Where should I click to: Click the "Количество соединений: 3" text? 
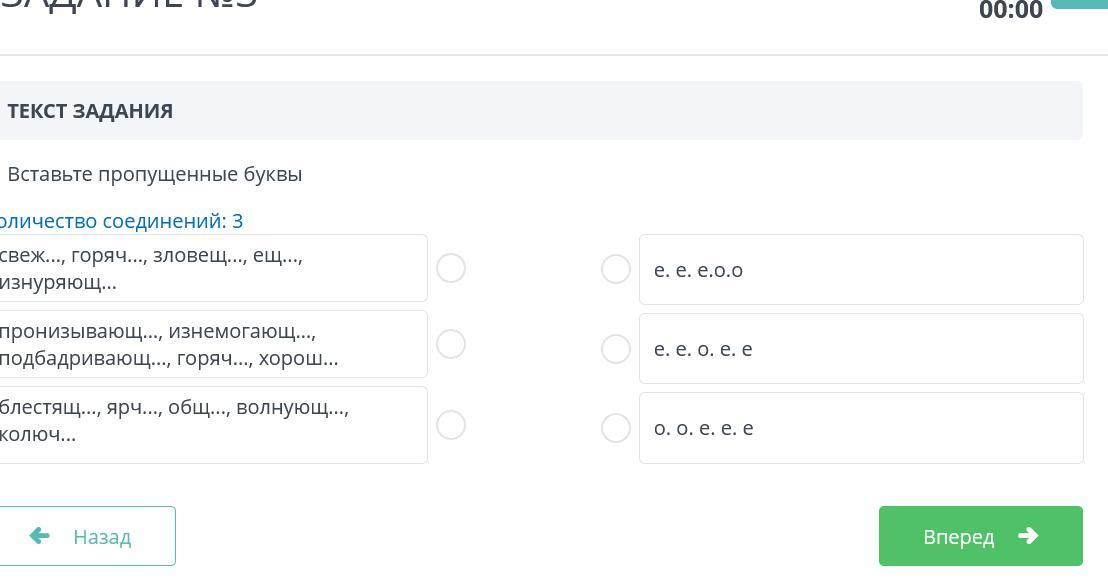[x=120, y=221]
